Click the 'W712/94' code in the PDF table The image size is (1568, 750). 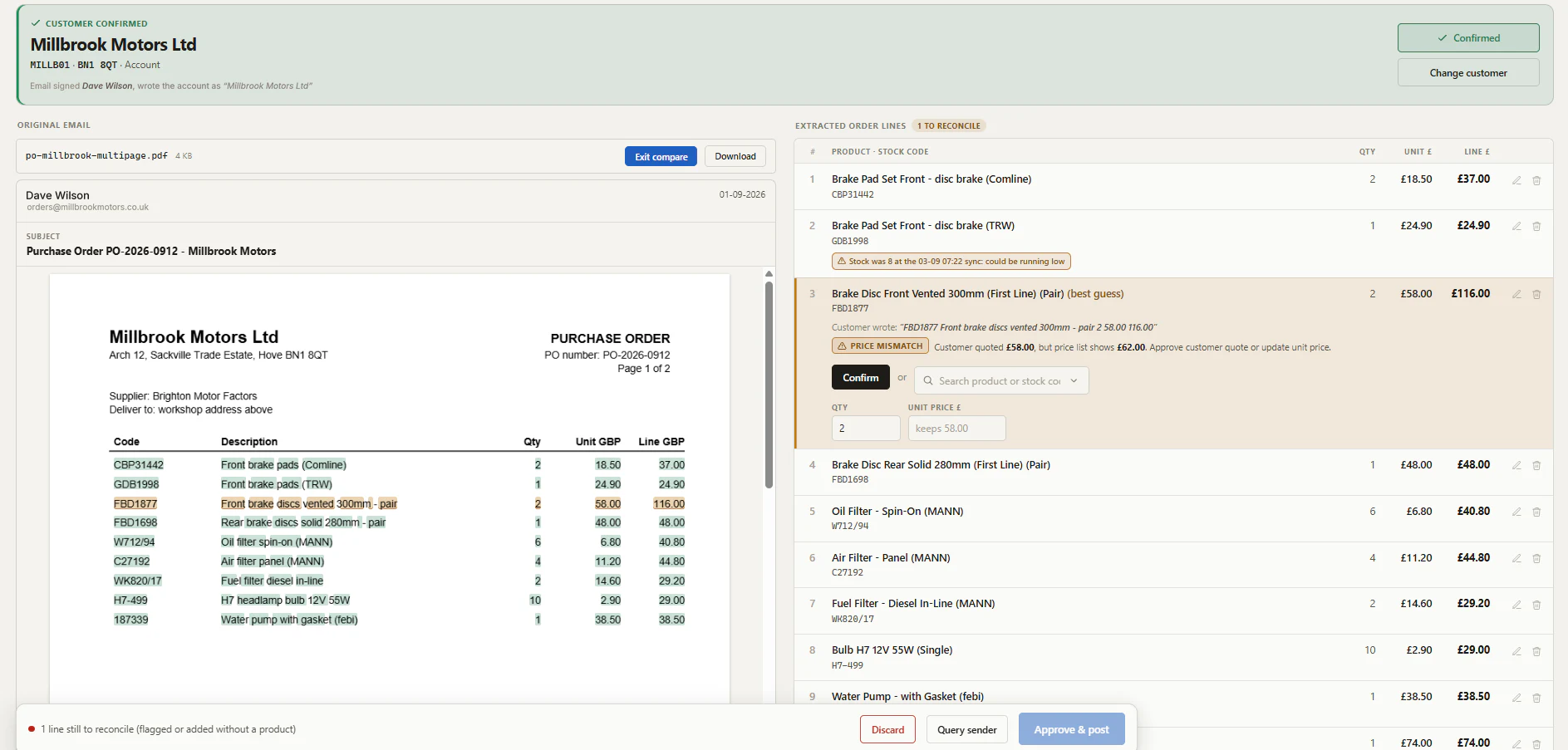[135, 542]
